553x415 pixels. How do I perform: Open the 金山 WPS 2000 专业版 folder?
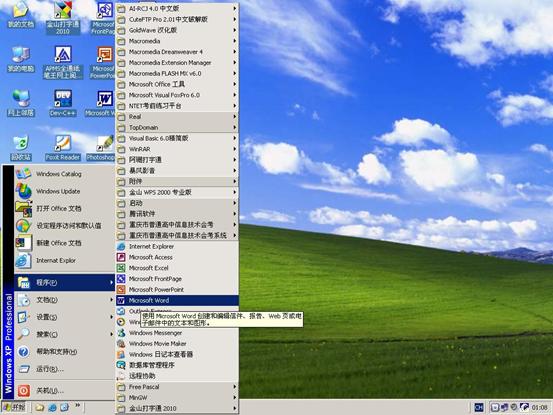click(x=177, y=193)
